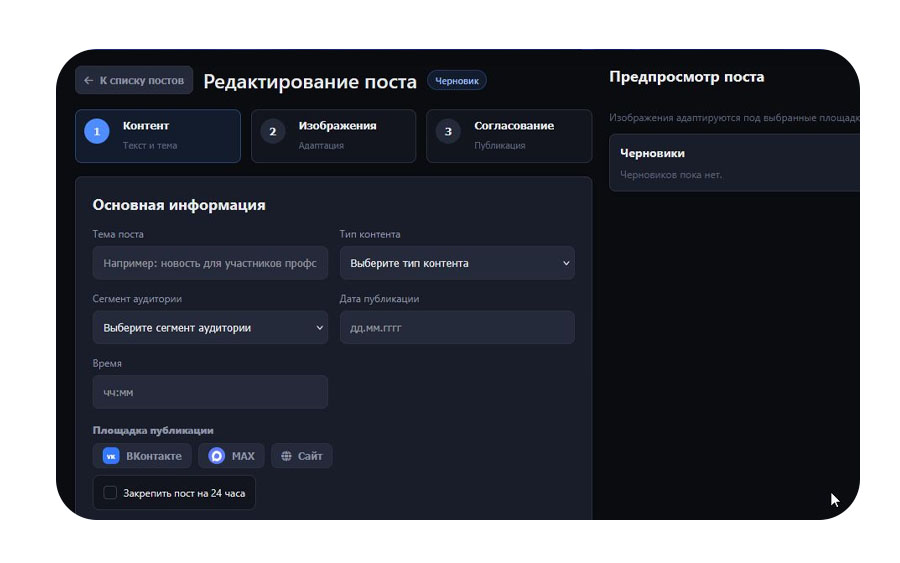The image size is (900, 563).
Task: Click the 'Тип контента' field label
Action: (x=370, y=234)
